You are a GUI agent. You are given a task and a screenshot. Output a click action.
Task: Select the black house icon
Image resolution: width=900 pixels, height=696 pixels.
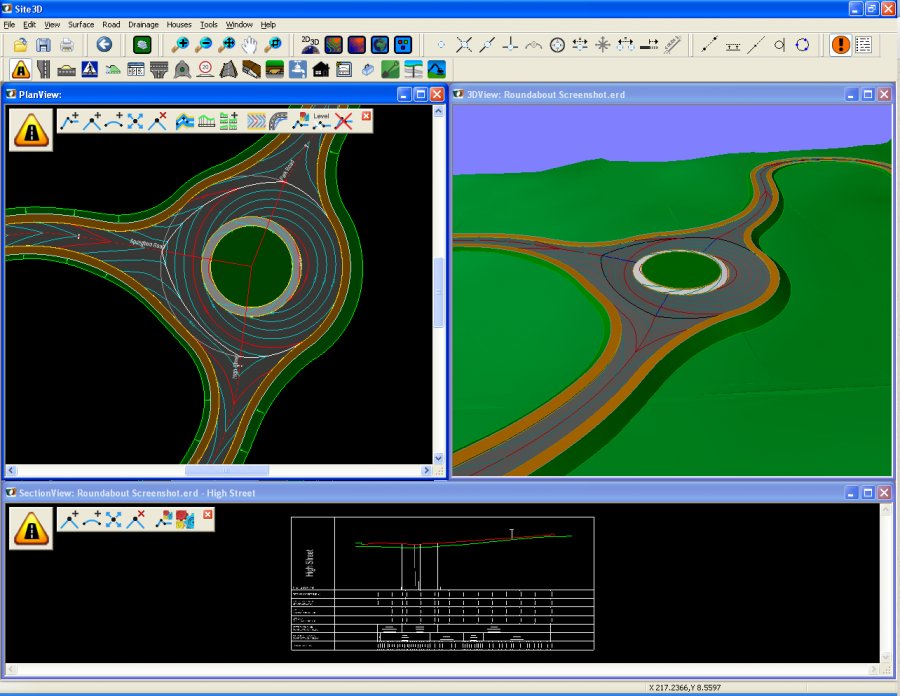321,69
